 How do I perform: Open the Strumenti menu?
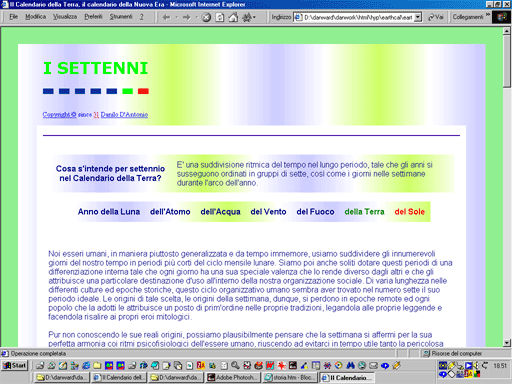click(121, 17)
